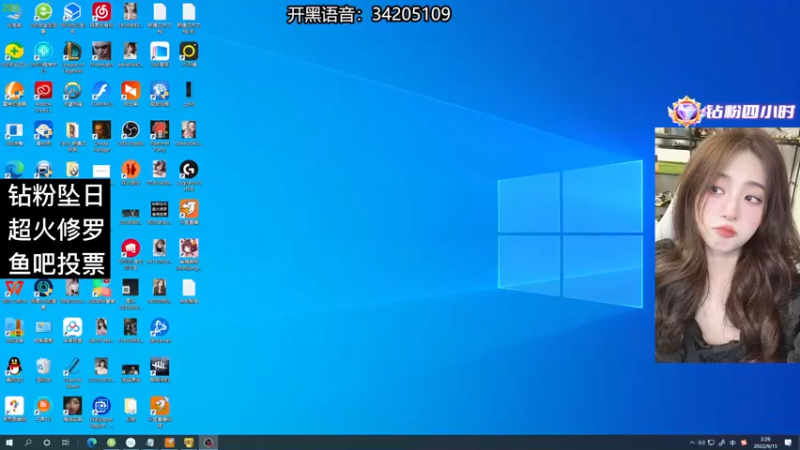The height and width of the screenshot is (450, 800).
Task: Open the YY yellow ring icon
Action: (189, 51)
